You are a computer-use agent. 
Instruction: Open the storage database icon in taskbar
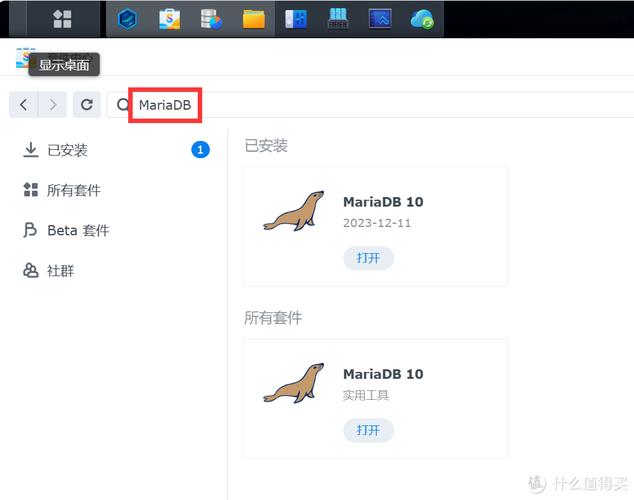tap(211, 19)
